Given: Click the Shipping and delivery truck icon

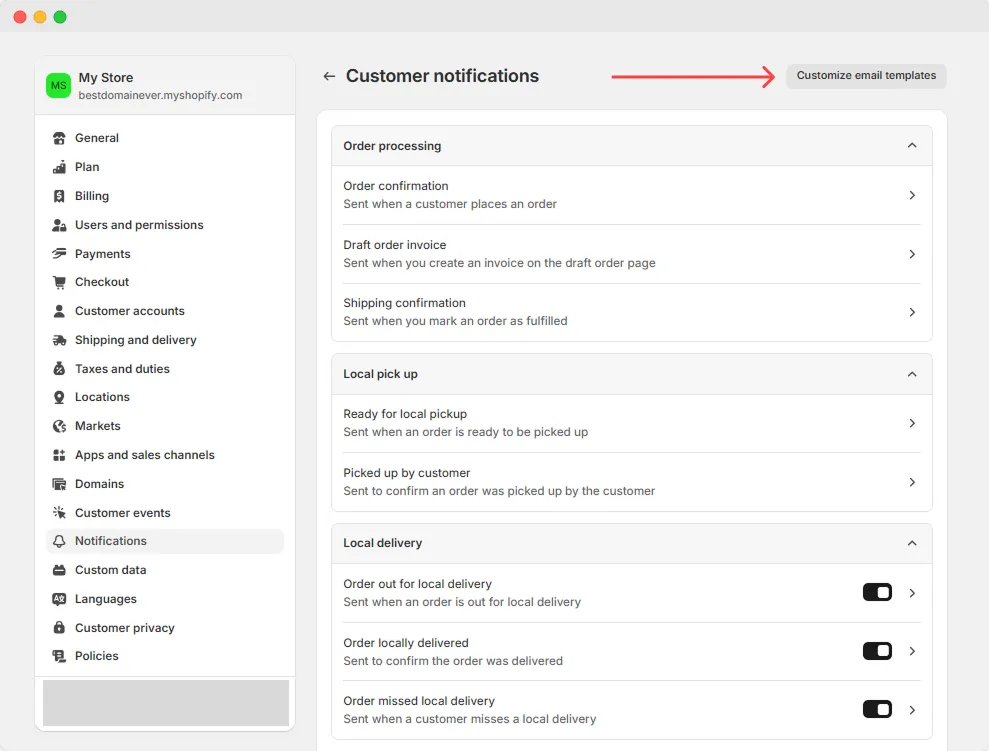Looking at the screenshot, I should [x=58, y=340].
